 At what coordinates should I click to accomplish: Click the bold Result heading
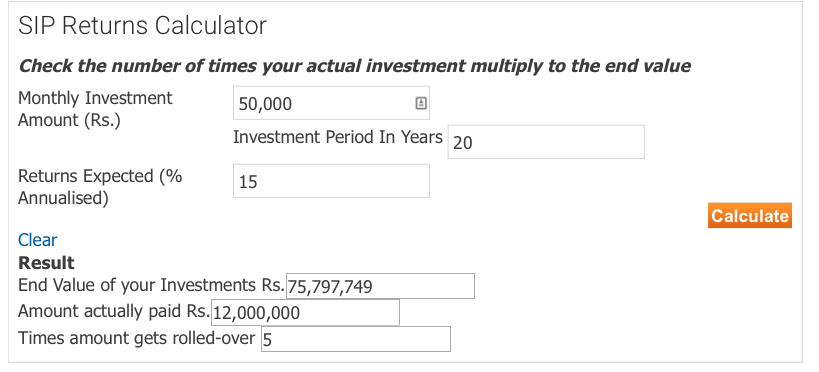click(x=46, y=262)
